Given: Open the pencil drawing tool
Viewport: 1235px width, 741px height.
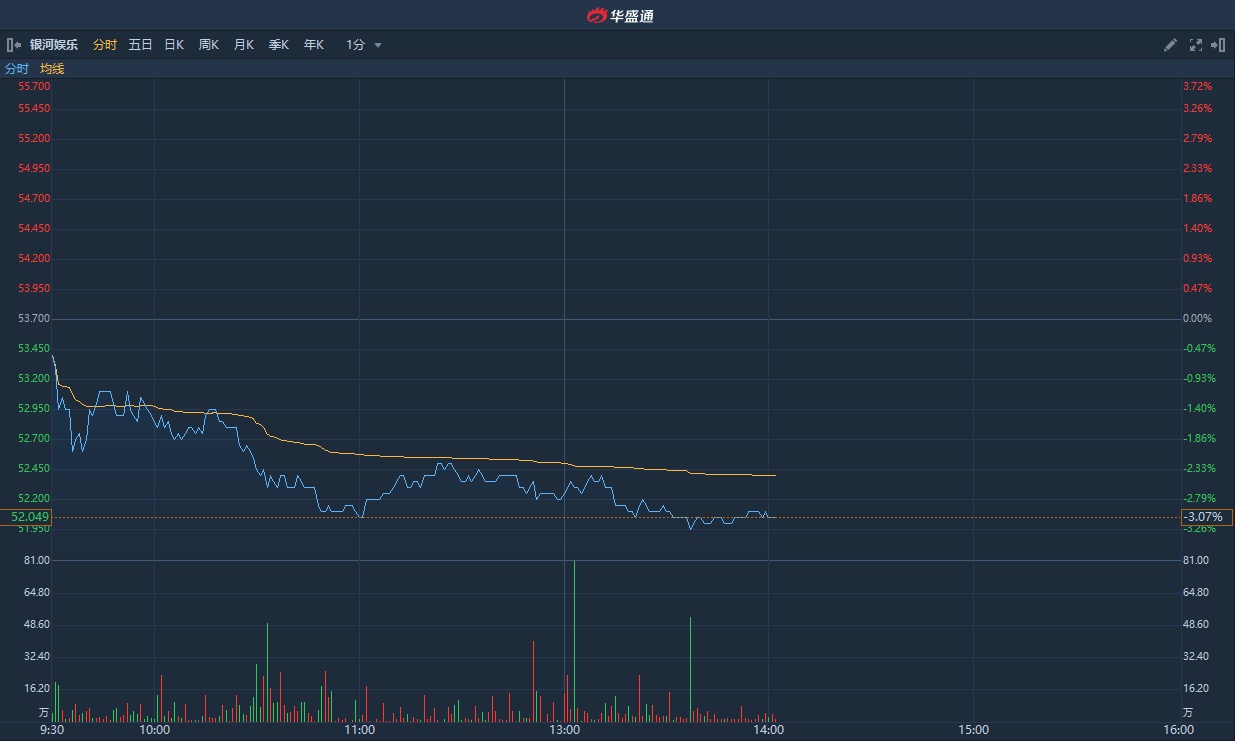Looking at the screenshot, I should tap(1170, 45).
